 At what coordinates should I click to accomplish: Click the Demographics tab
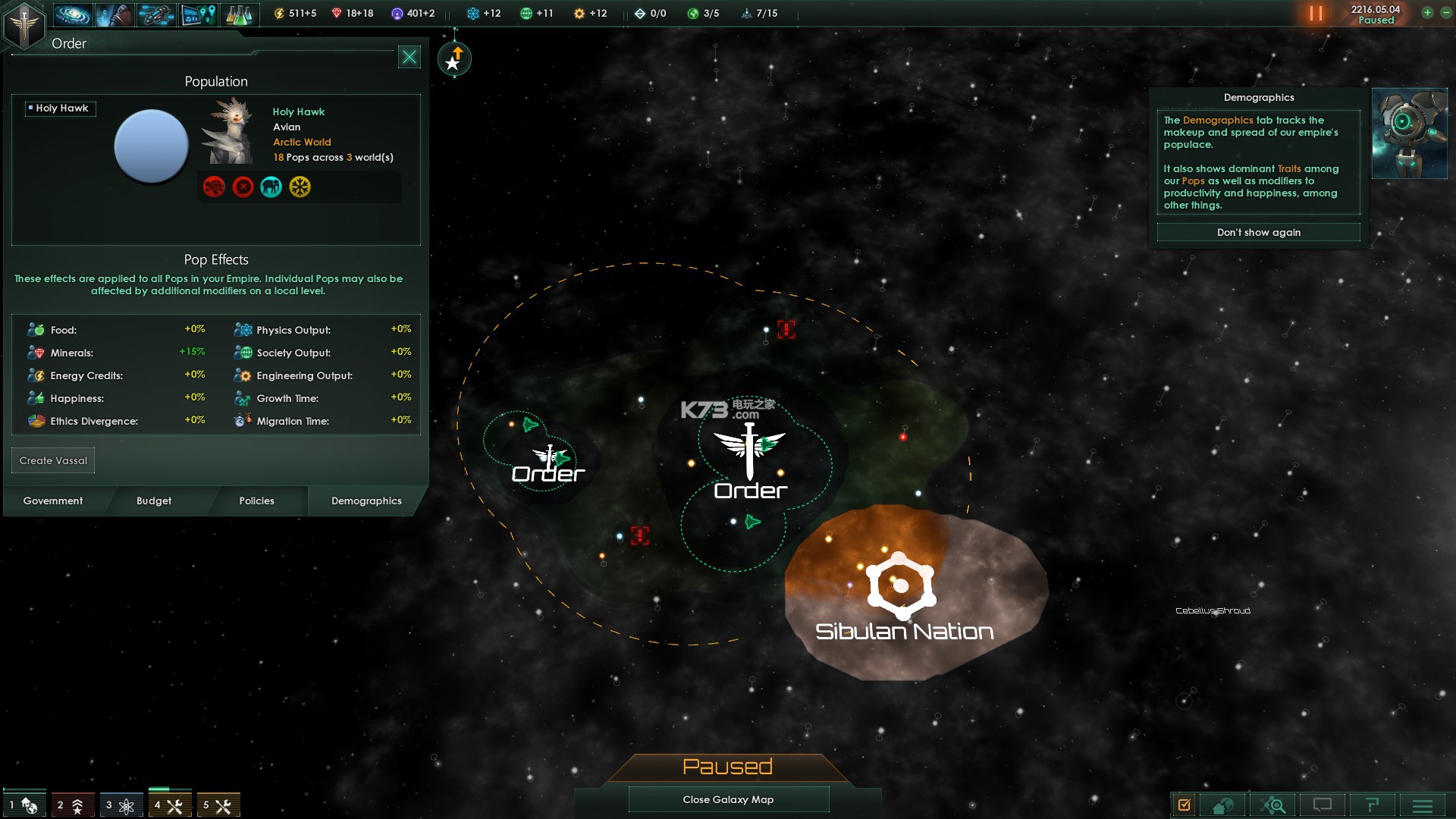click(x=366, y=500)
